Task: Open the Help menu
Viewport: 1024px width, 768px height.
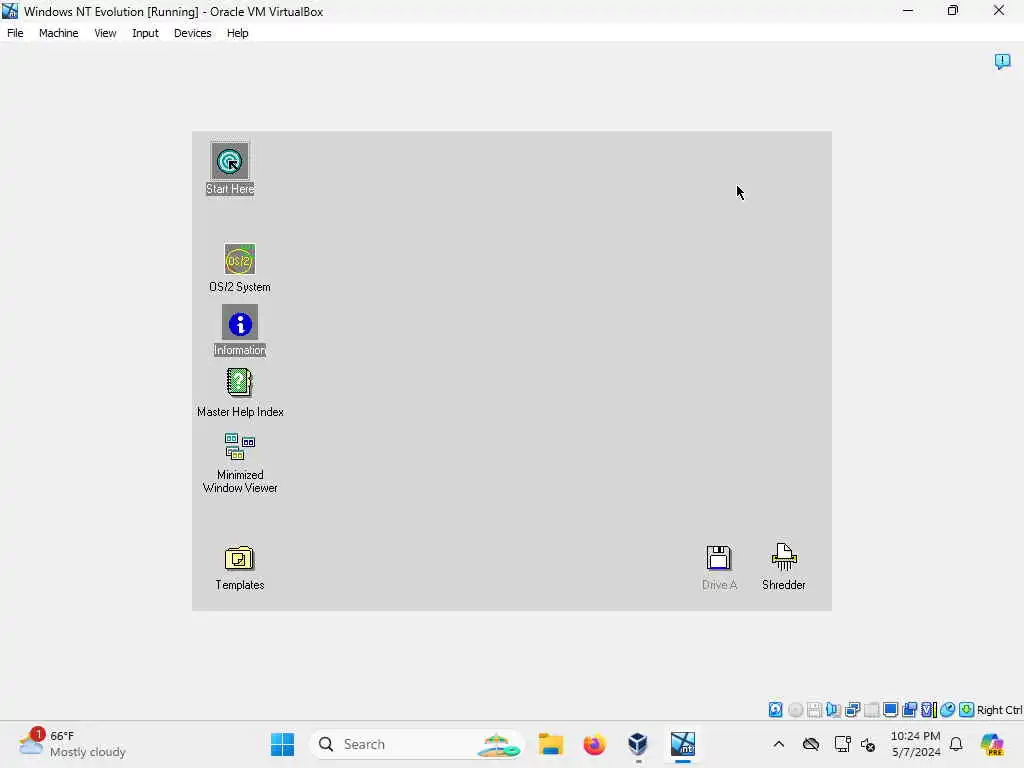Action: [x=238, y=33]
